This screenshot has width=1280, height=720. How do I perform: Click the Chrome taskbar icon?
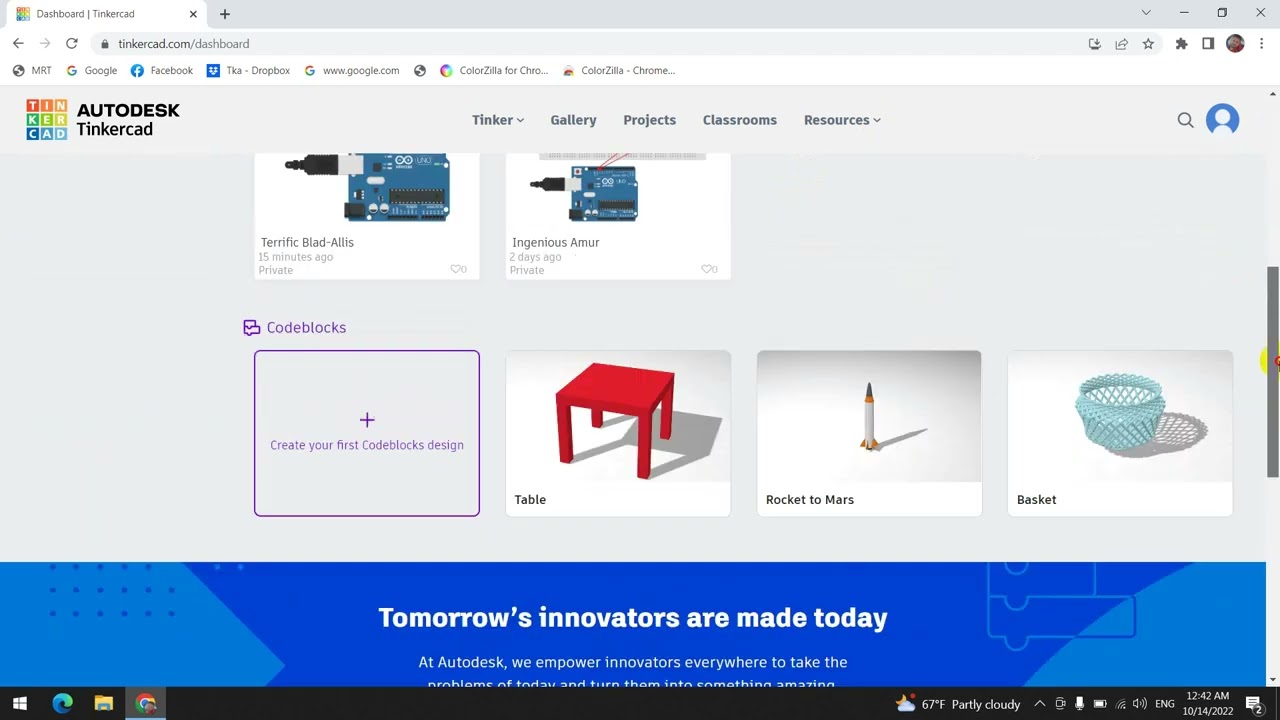[146, 704]
